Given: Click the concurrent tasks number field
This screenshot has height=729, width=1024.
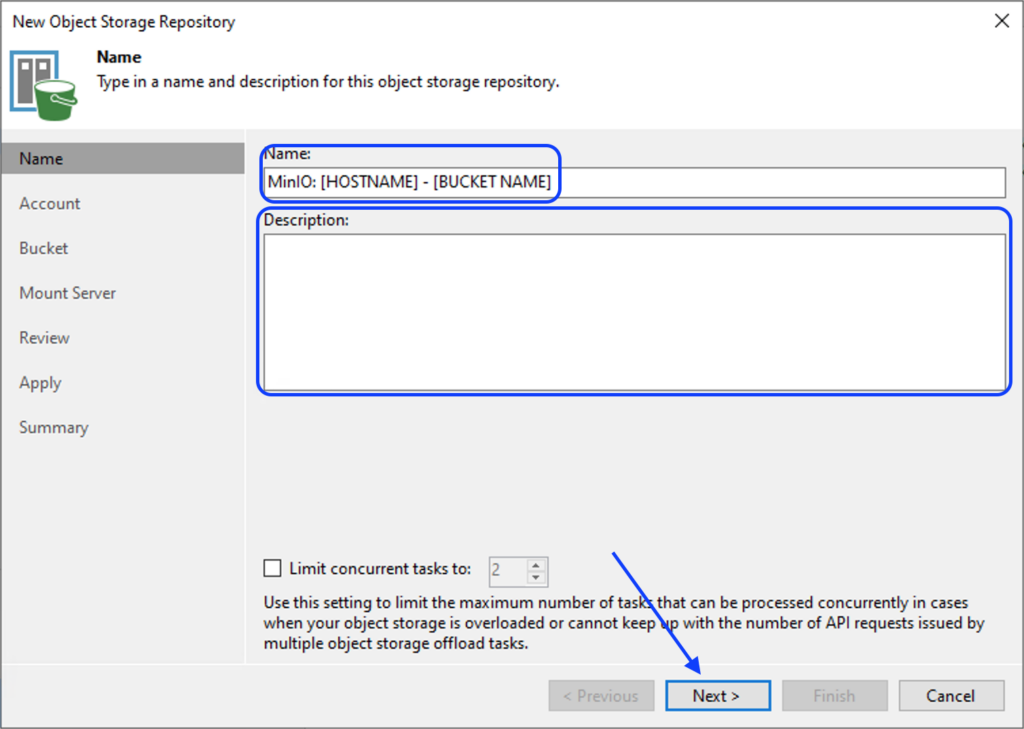Looking at the screenshot, I should pos(507,571).
